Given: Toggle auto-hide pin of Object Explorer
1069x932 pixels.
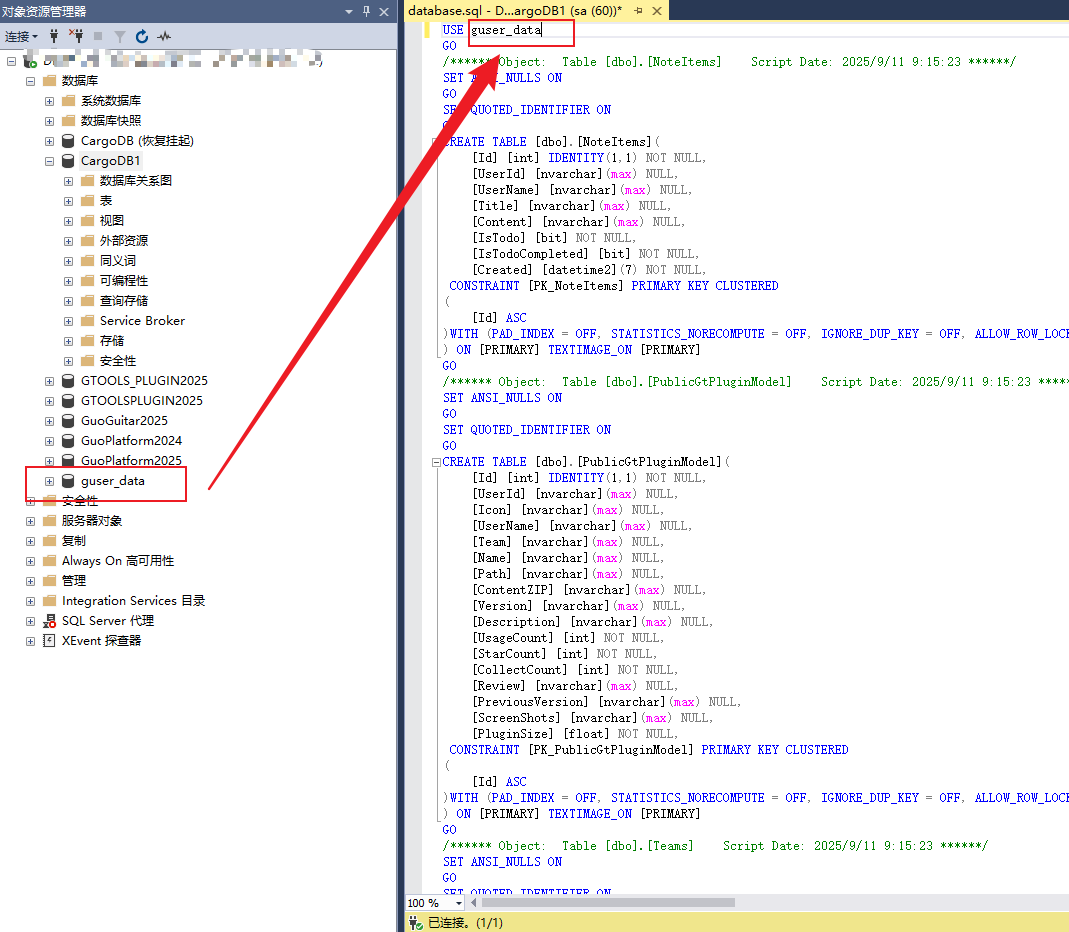Looking at the screenshot, I should [x=366, y=12].
